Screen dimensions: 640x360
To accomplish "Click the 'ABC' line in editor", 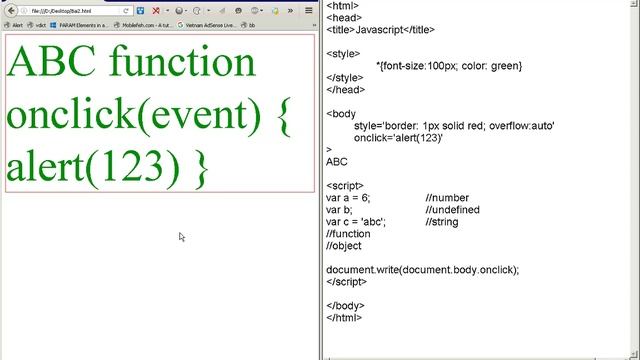I will pyautogui.click(x=337, y=162).
